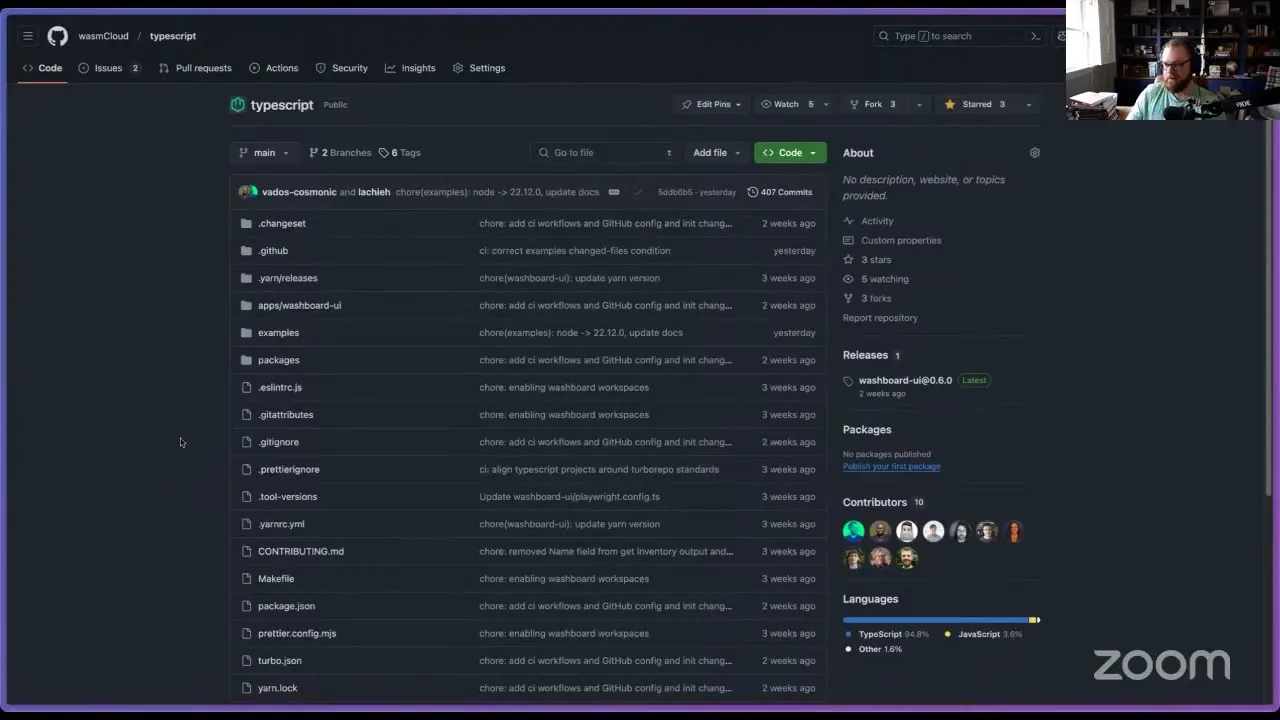Screen dimensions: 1280x720
Task: Open the wasmCloud organization link
Action: tap(104, 36)
